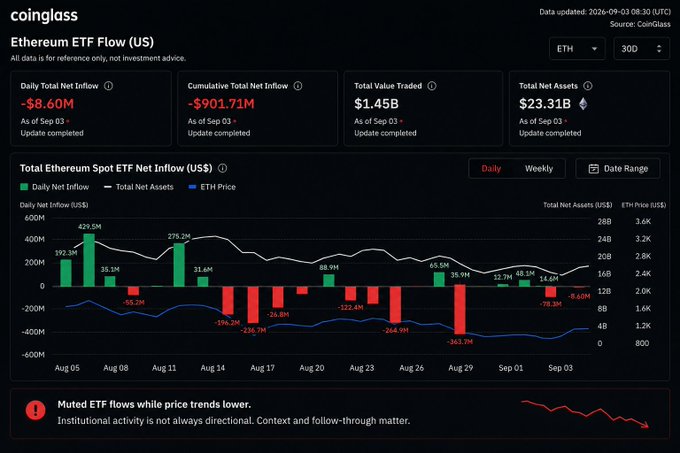This screenshot has width=680, height=453.
Task: Switch chart to Daily view
Action: click(x=491, y=169)
